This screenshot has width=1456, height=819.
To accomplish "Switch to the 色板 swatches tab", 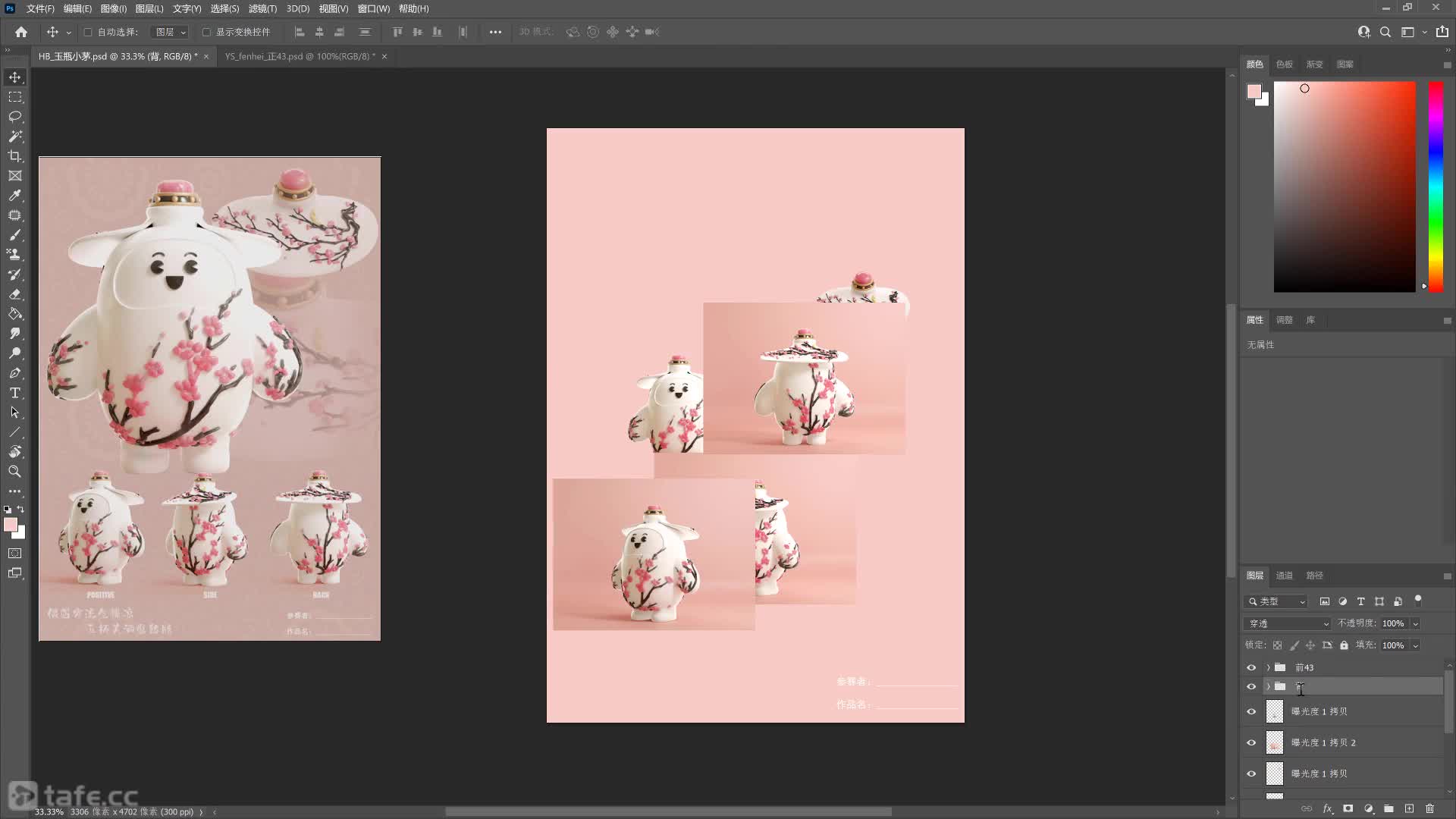I will point(1284,64).
